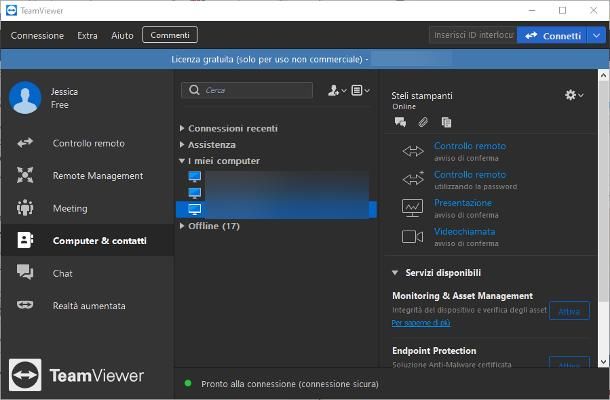Click the Connetti button
The width and height of the screenshot is (610, 400).
tap(552, 36)
